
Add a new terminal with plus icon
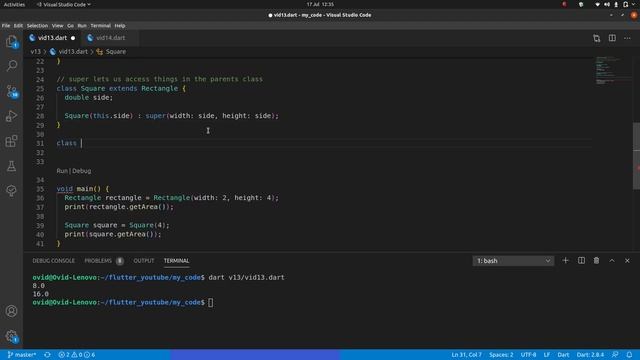point(565,260)
